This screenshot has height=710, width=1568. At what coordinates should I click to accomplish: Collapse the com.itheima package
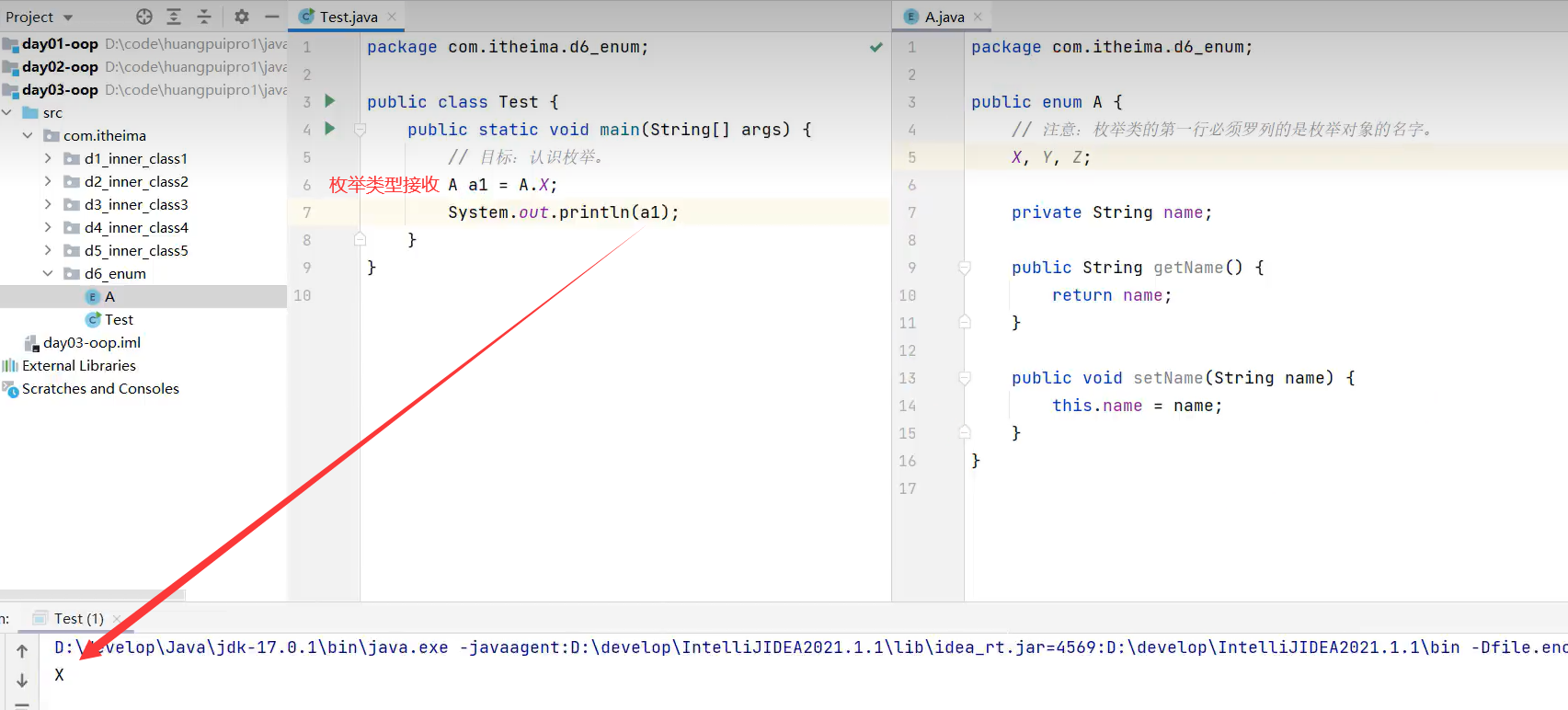click(x=28, y=135)
